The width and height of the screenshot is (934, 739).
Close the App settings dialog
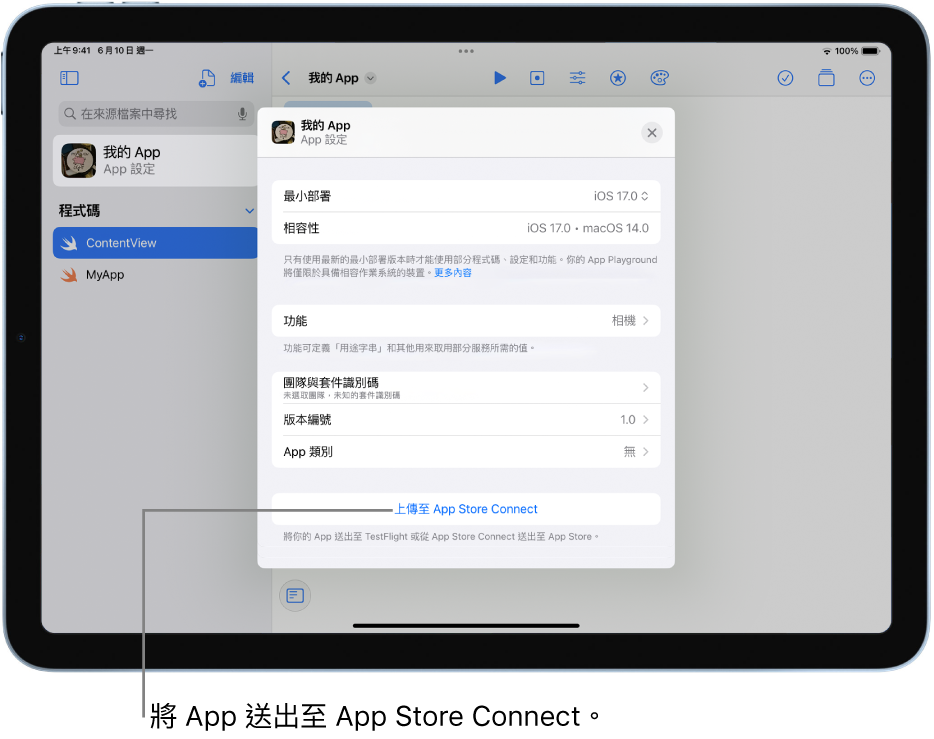pos(652,133)
